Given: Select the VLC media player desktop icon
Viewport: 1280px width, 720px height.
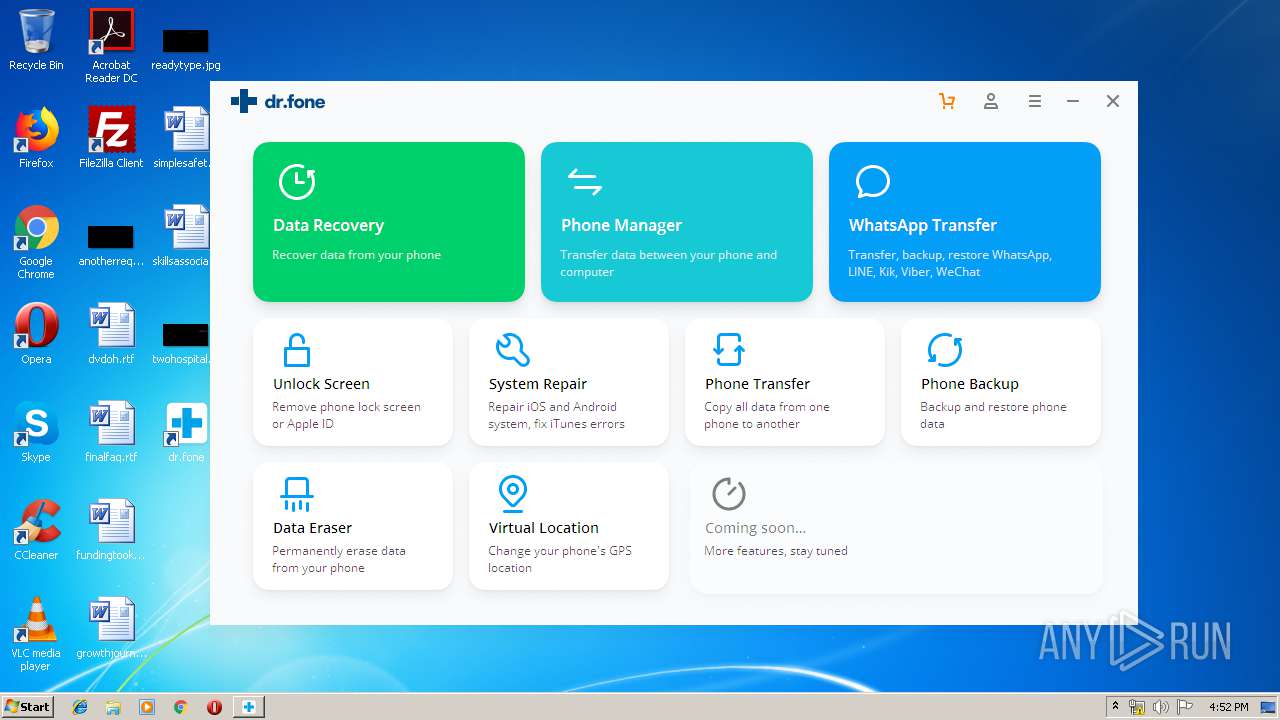Looking at the screenshot, I should pyautogui.click(x=36, y=634).
